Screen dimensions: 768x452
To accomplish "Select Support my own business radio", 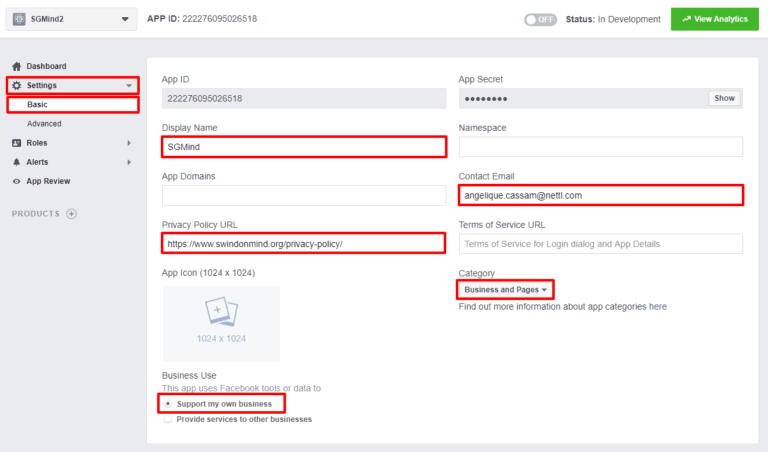I will tap(168, 404).
